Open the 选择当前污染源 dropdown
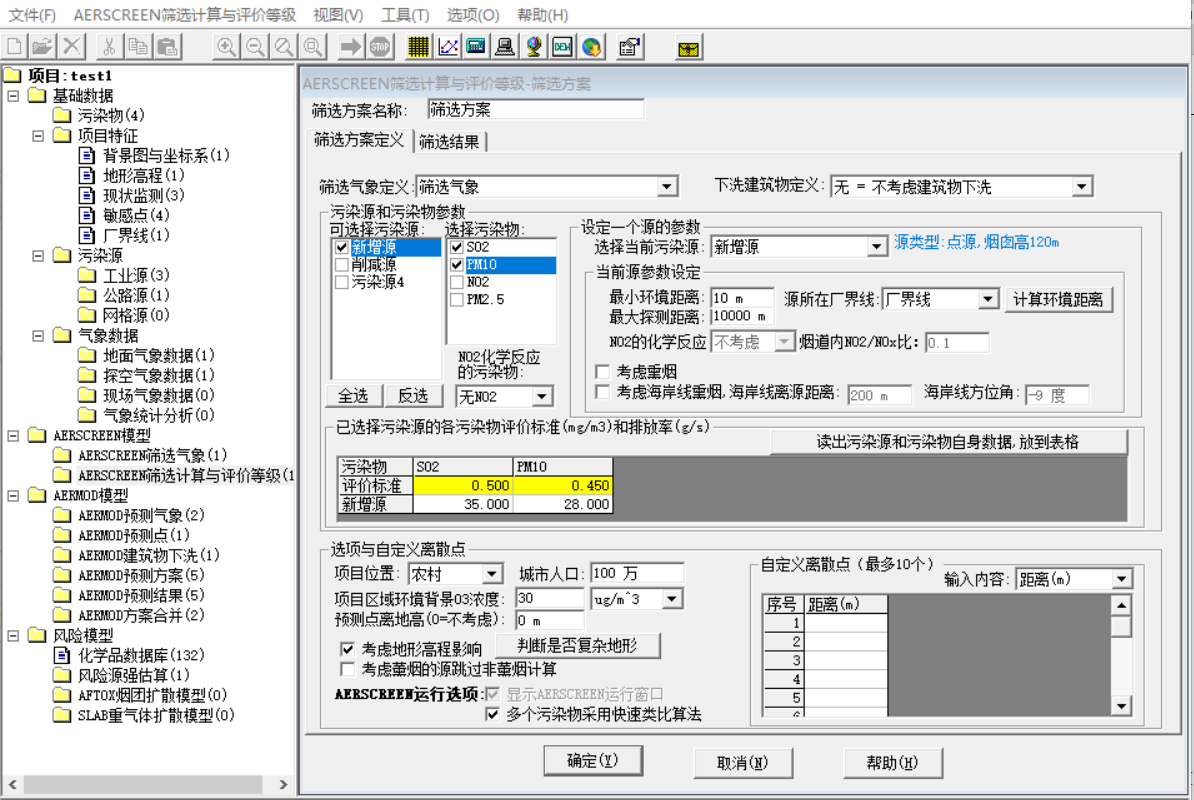This screenshot has width=1194, height=800. click(x=876, y=247)
